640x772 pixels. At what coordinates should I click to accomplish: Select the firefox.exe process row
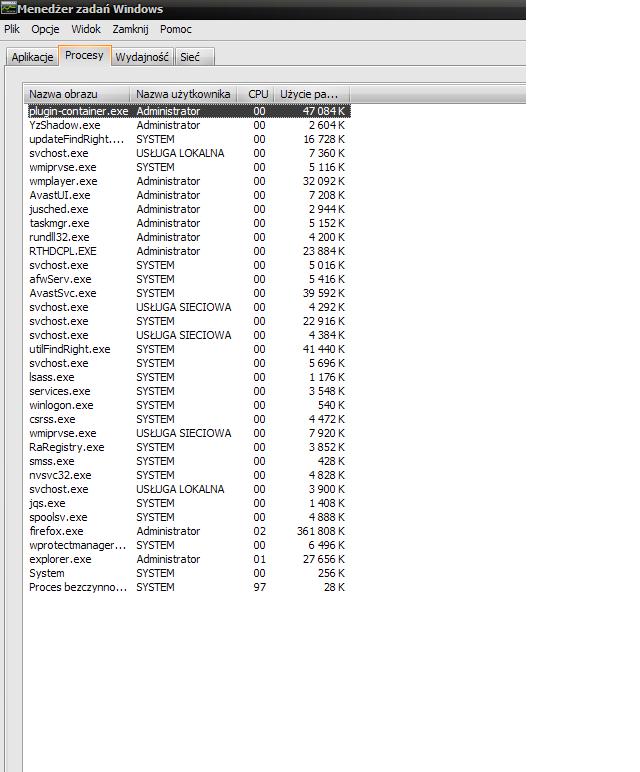pos(56,531)
